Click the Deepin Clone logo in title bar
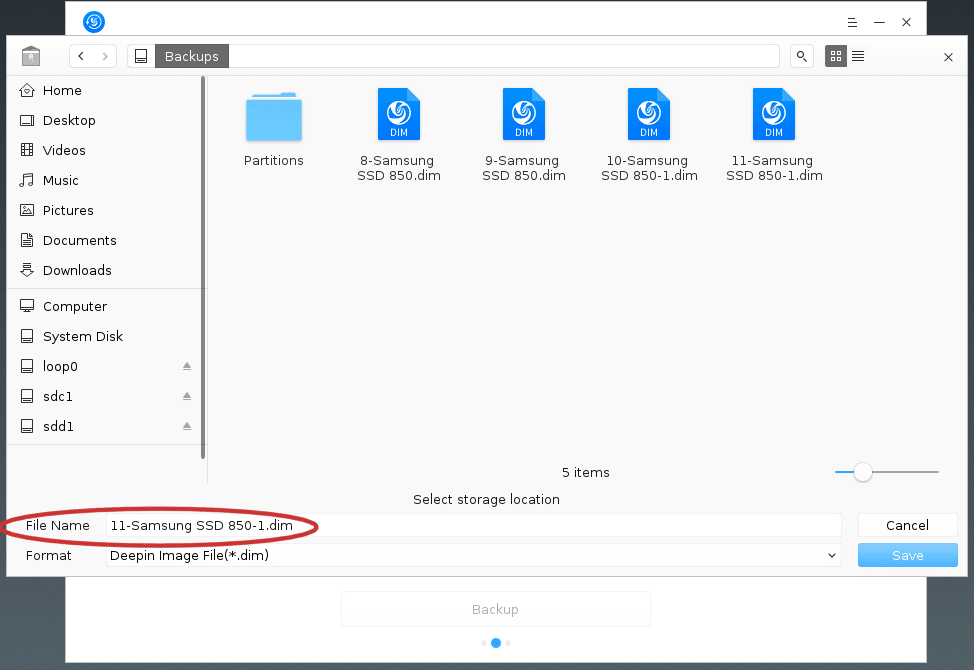 (x=94, y=22)
